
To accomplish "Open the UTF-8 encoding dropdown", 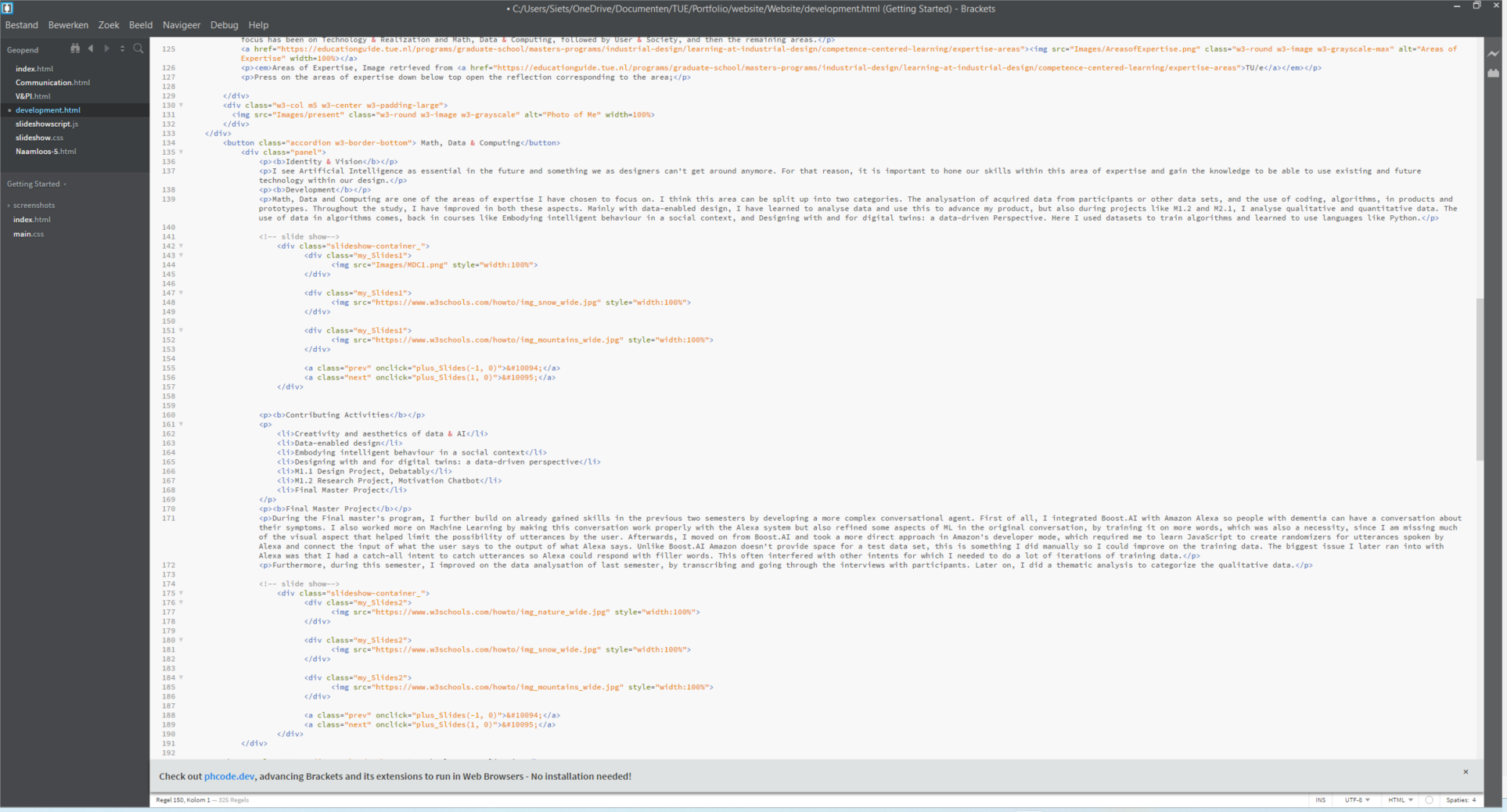I will click(x=1357, y=800).
